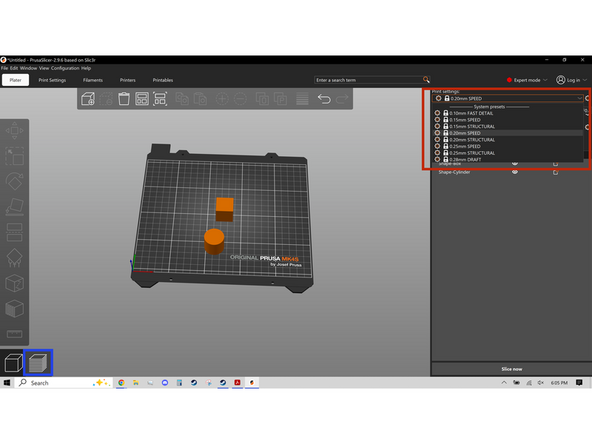The width and height of the screenshot is (592, 444).
Task: Switch to 3D editor view cube
Action: pos(13,363)
